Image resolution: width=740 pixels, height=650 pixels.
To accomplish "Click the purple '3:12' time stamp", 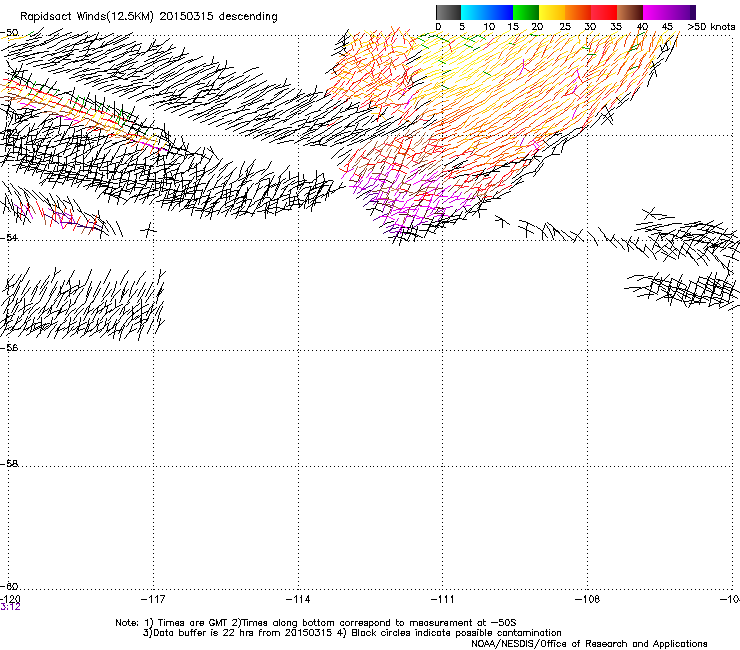I will coord(10,607).
